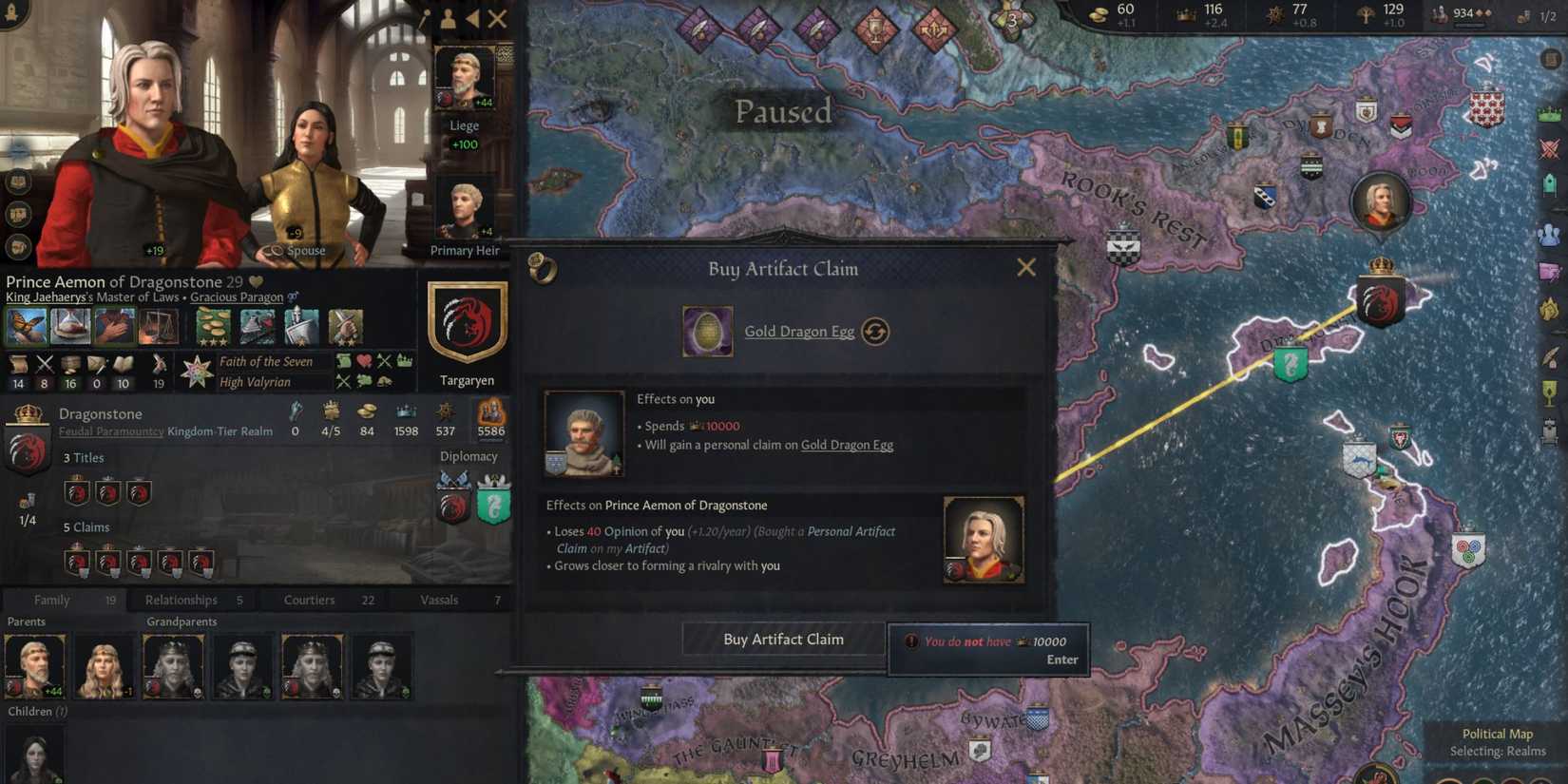Click the swap artifact icon beside Gold Dragon Egg
The width and height of the screenshot is (1568, 784).
click(x=875, y=332)
